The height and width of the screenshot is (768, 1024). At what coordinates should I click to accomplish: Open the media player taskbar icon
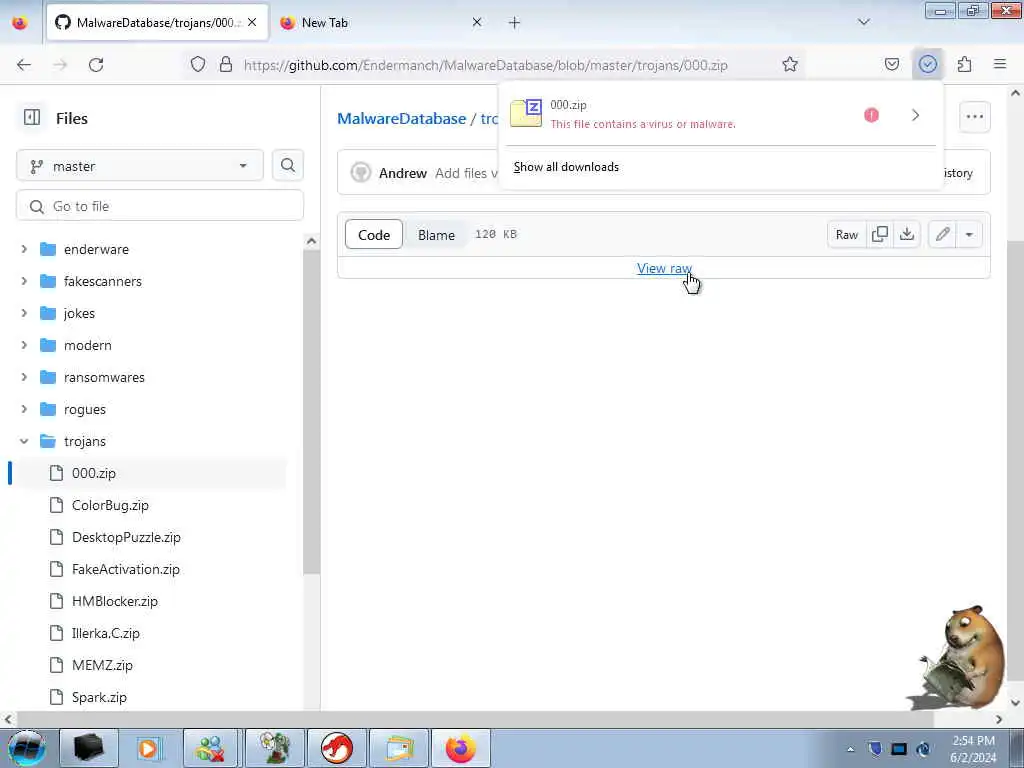click(x=148, y=748)
